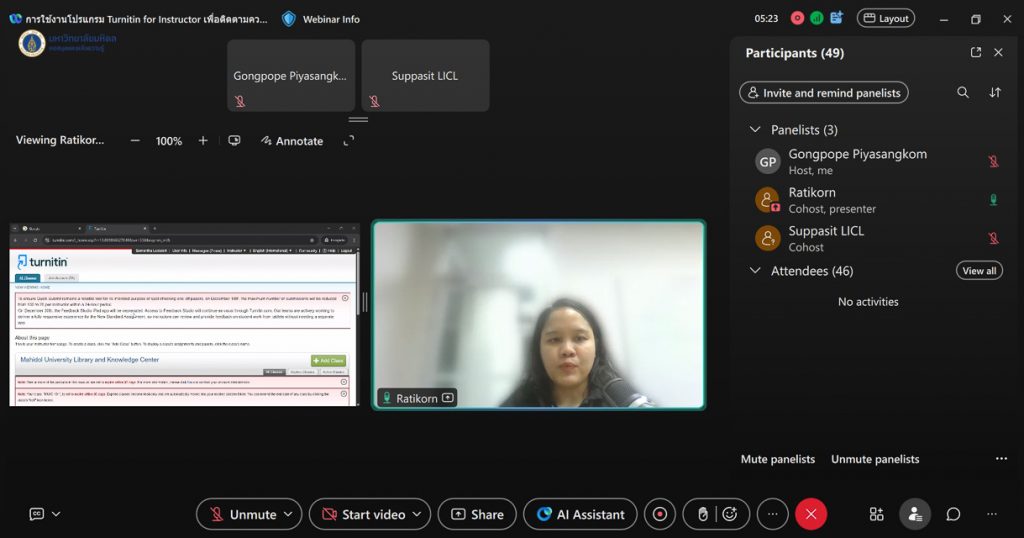Open the Apps icon in the bottom bar

(x=876, y=514)
